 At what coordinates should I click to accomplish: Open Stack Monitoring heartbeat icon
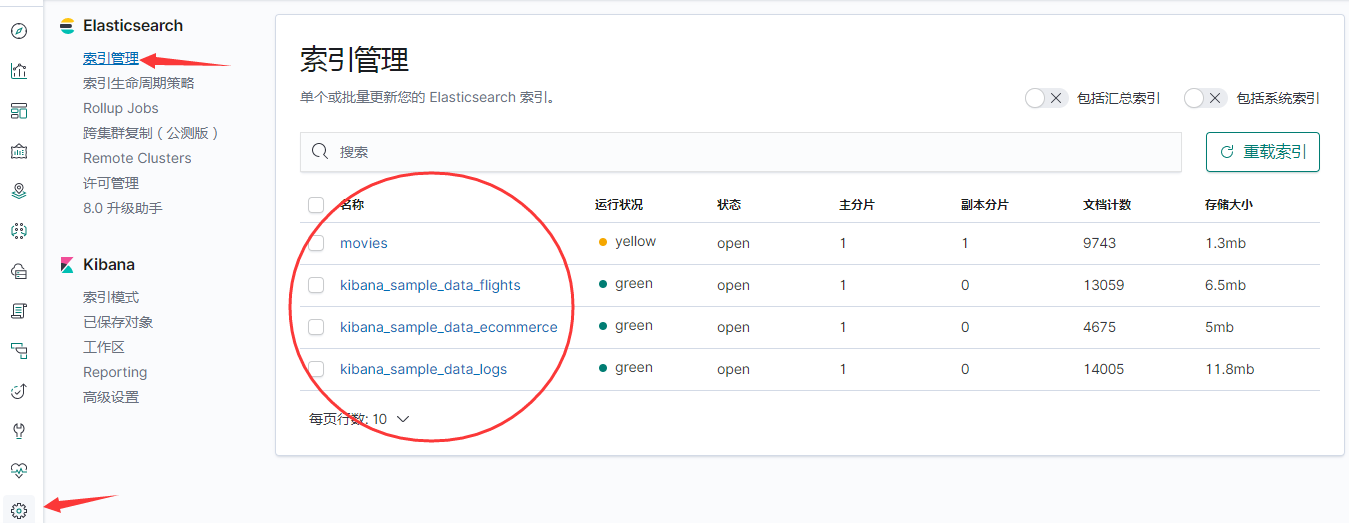click(x=19, y=470)
